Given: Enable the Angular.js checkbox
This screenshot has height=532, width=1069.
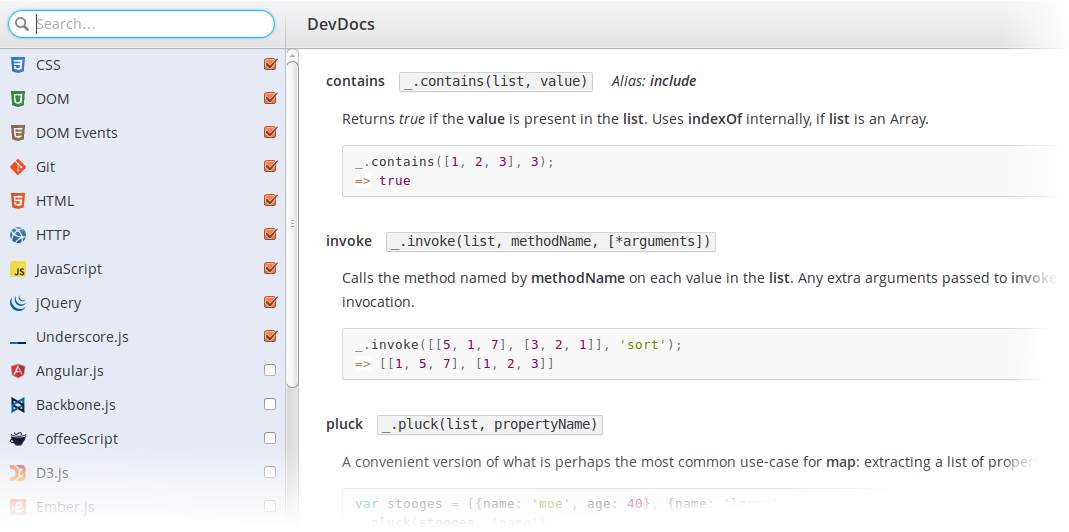Looking at the screenshot, I should (270, 371).
